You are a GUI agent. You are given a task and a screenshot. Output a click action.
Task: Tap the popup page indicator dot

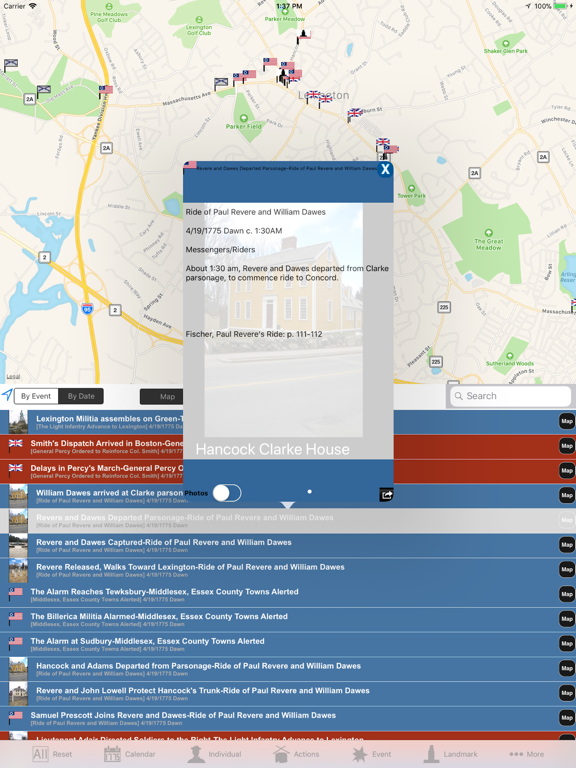pos(310,491)
